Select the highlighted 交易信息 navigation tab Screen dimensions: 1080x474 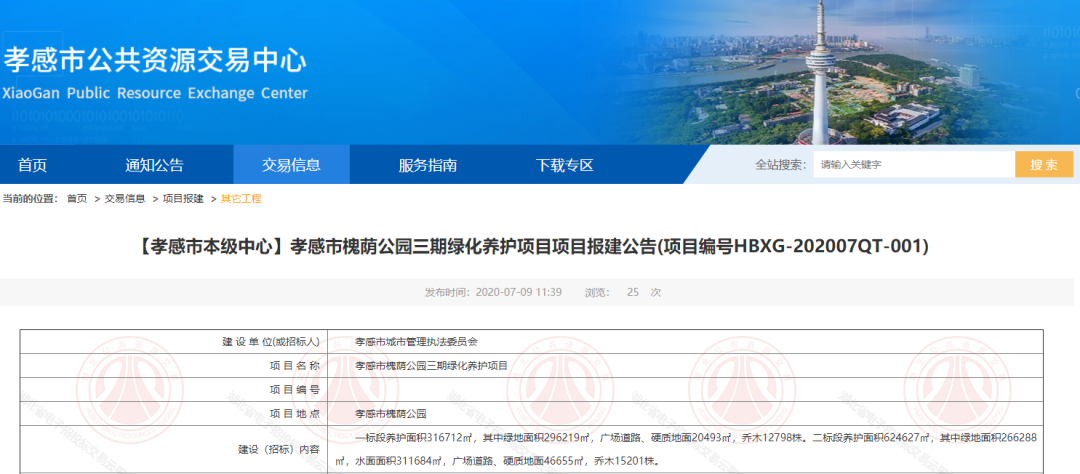coord(291,165)
